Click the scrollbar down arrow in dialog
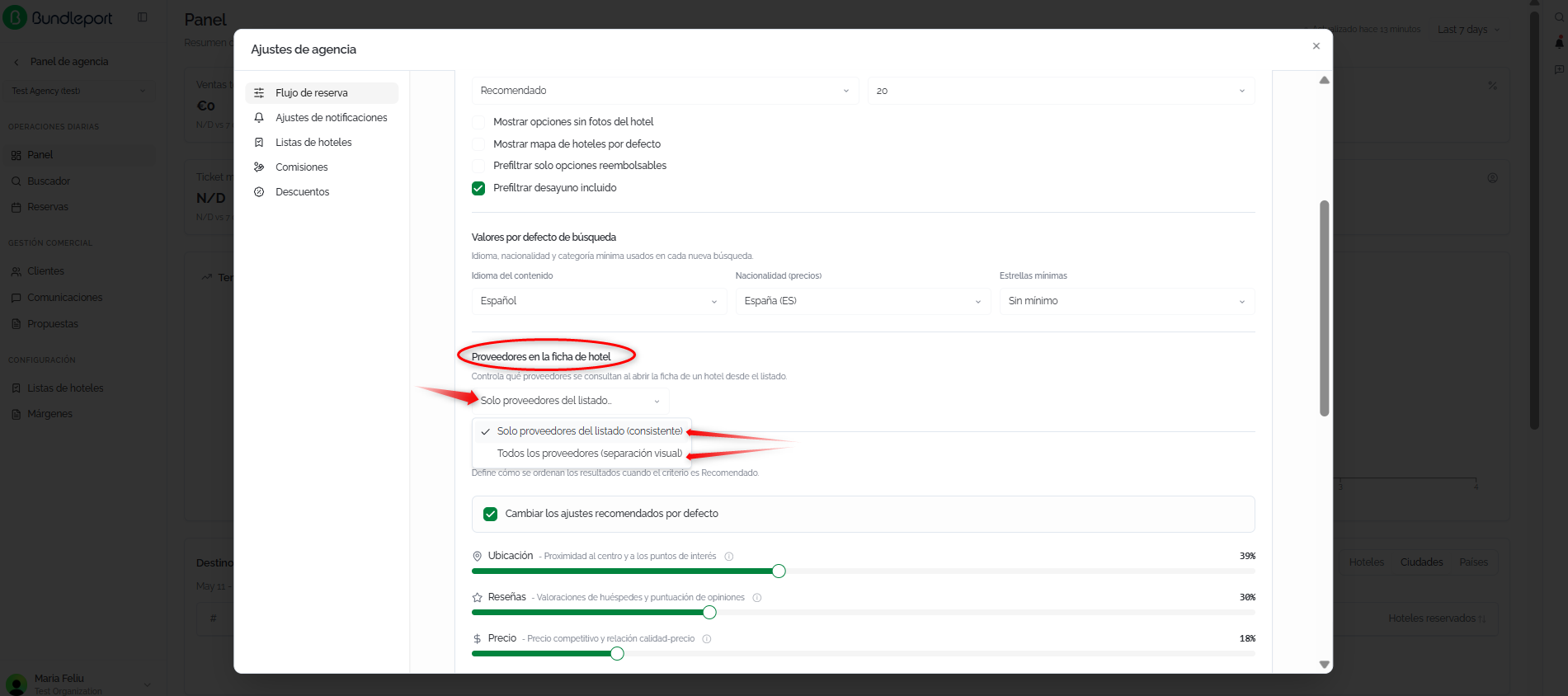This screenshot has width=1568, height=696. tap(1325, 665)
